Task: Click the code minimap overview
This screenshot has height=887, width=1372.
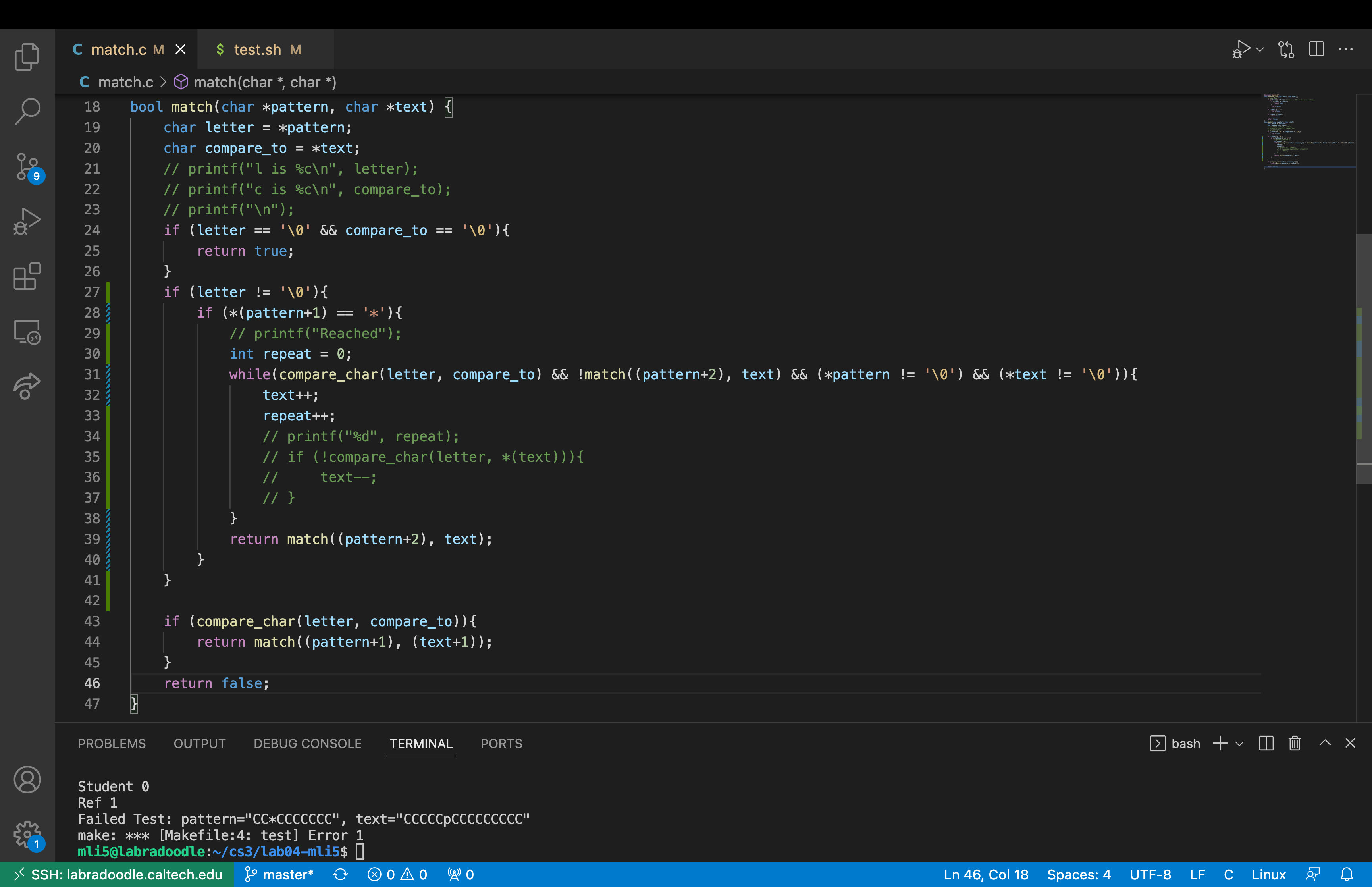Action: 1307,133
